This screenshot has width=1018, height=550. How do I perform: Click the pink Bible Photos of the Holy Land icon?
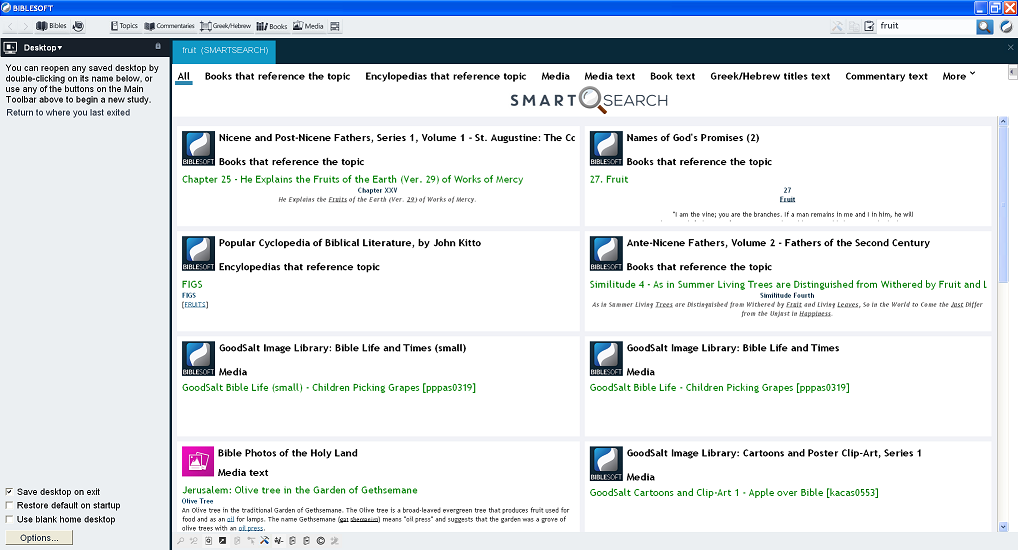198,462
